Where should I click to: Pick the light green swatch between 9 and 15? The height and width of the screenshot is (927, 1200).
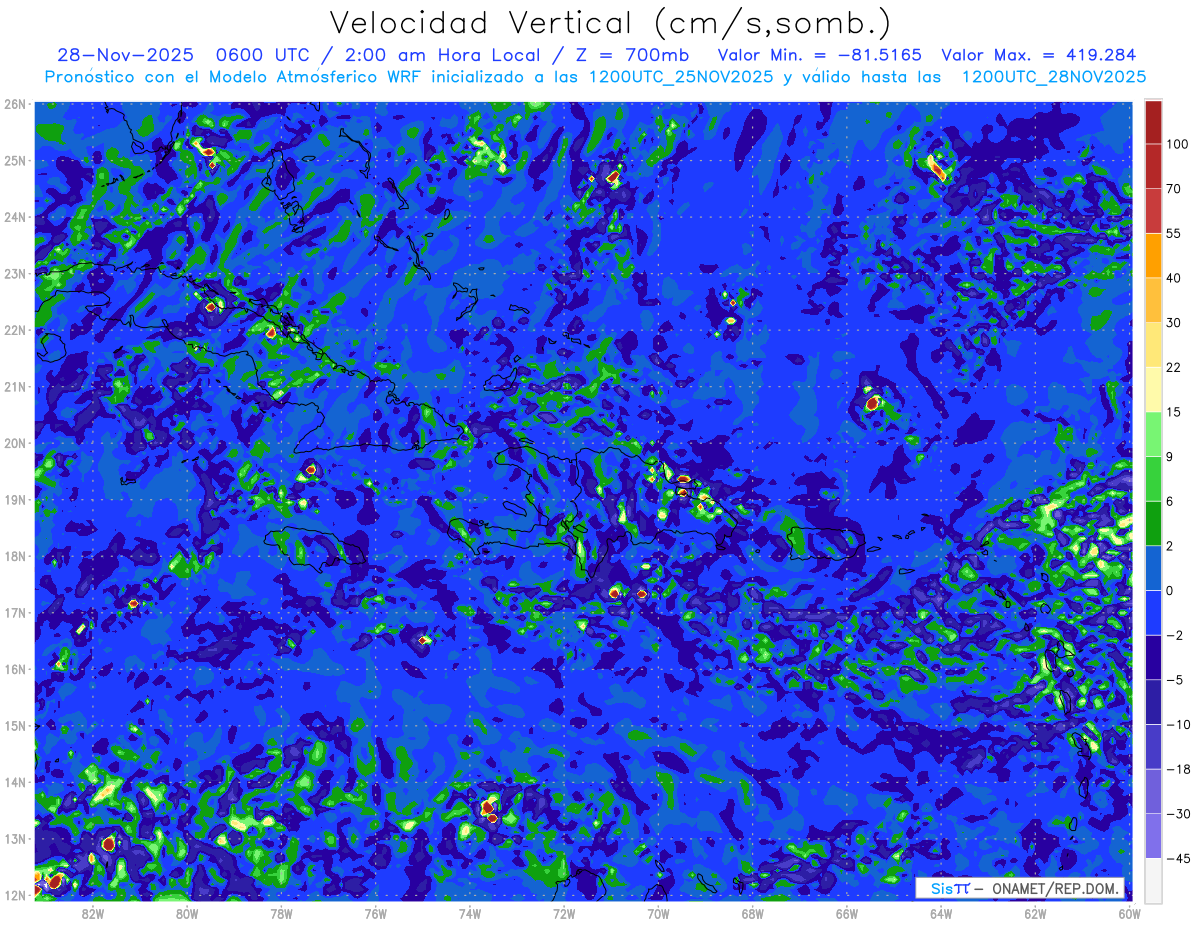(x=1153, y=434)
